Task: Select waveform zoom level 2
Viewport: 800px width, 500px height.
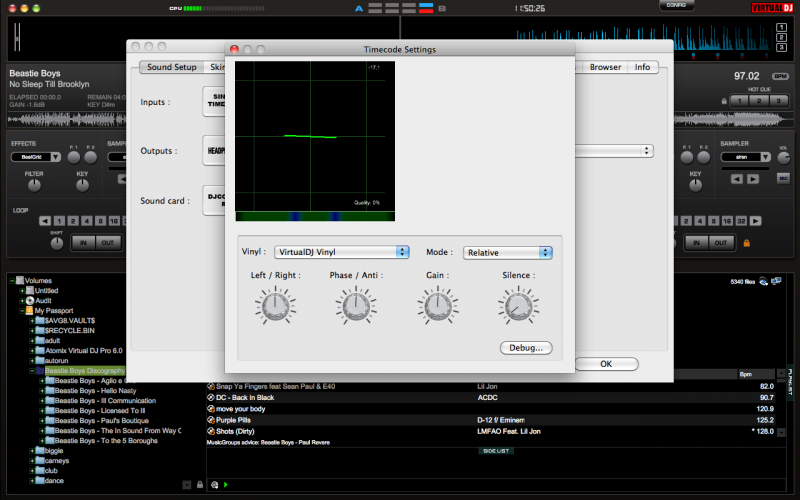Action: pyautogui.click(x=781, y=37)
